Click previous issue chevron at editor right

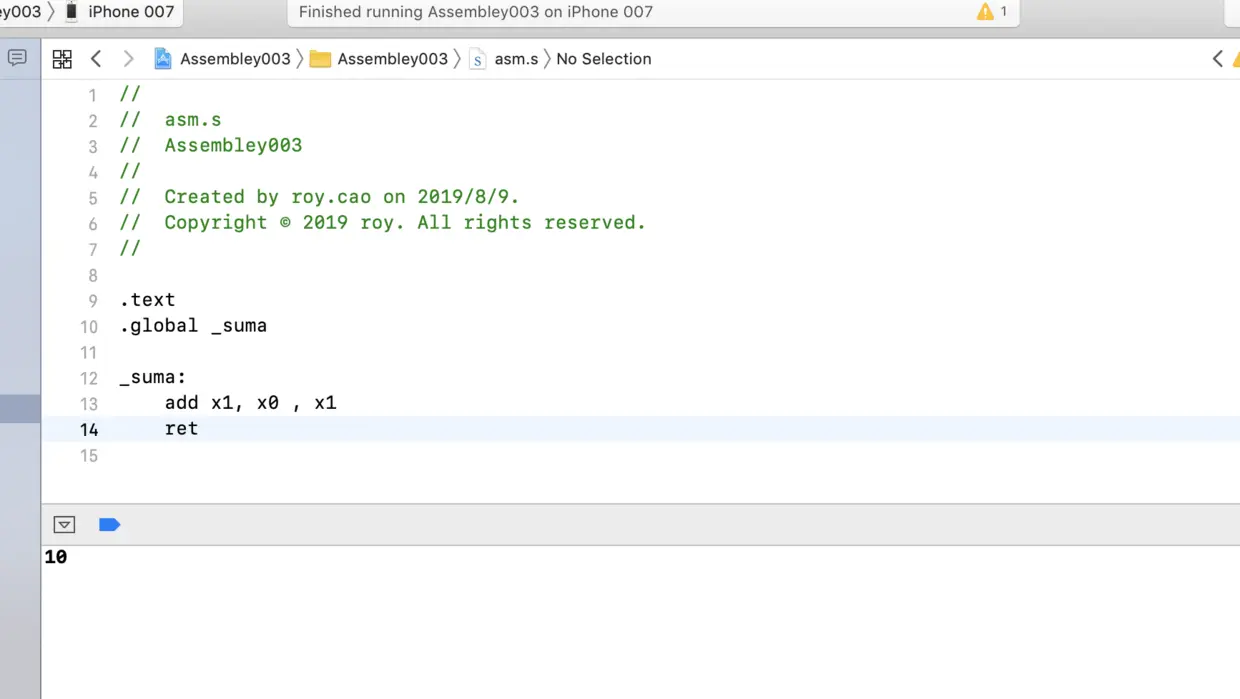(x=1217, y=59)
